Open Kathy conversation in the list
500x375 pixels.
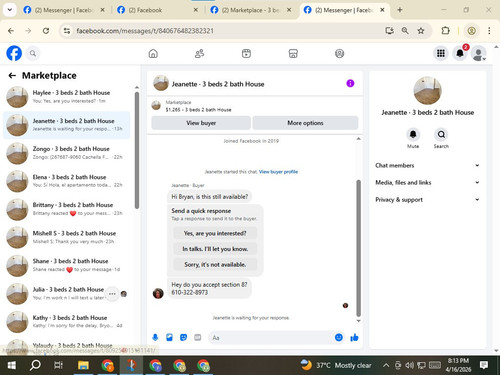(x=67, y=322)
